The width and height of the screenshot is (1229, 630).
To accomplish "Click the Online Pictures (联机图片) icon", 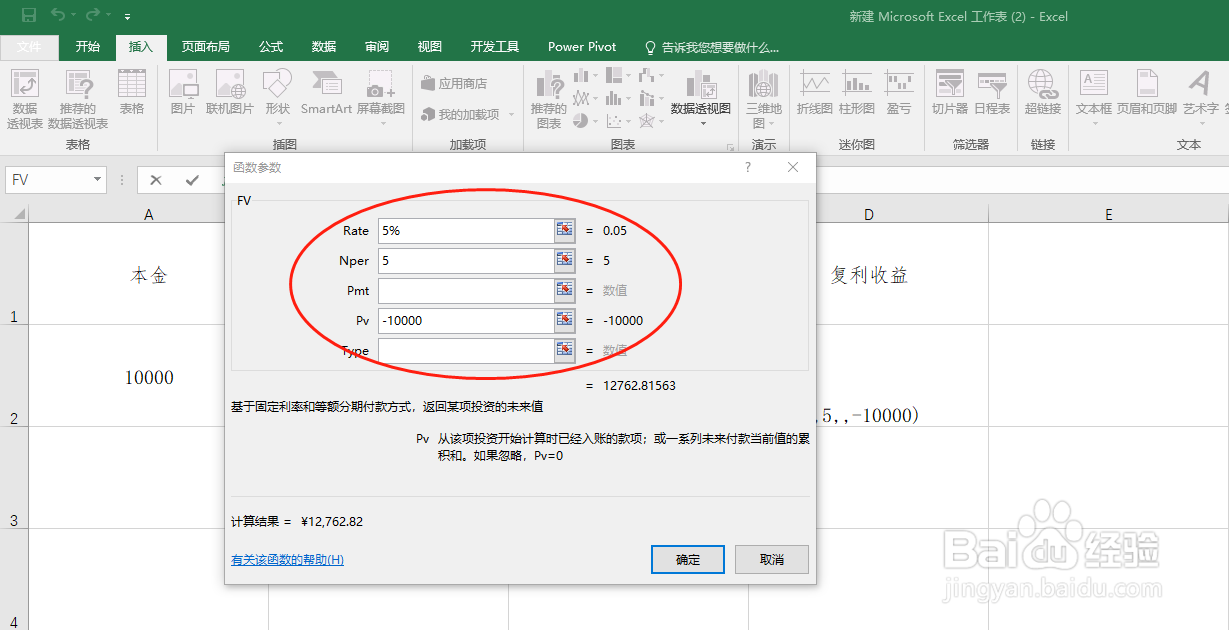I will 230,93.
